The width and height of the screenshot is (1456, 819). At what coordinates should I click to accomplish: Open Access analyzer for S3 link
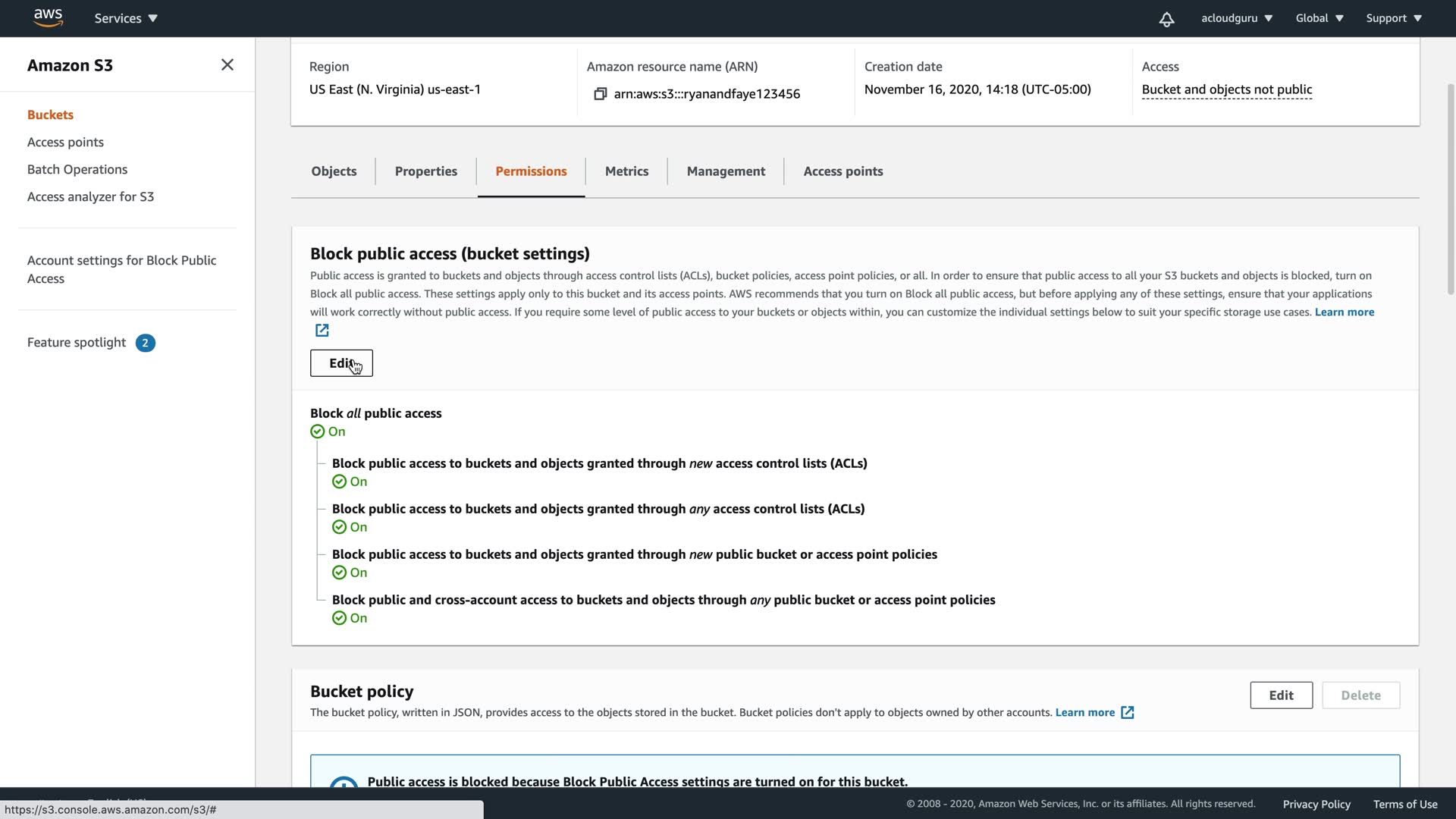tap(90, 197)
